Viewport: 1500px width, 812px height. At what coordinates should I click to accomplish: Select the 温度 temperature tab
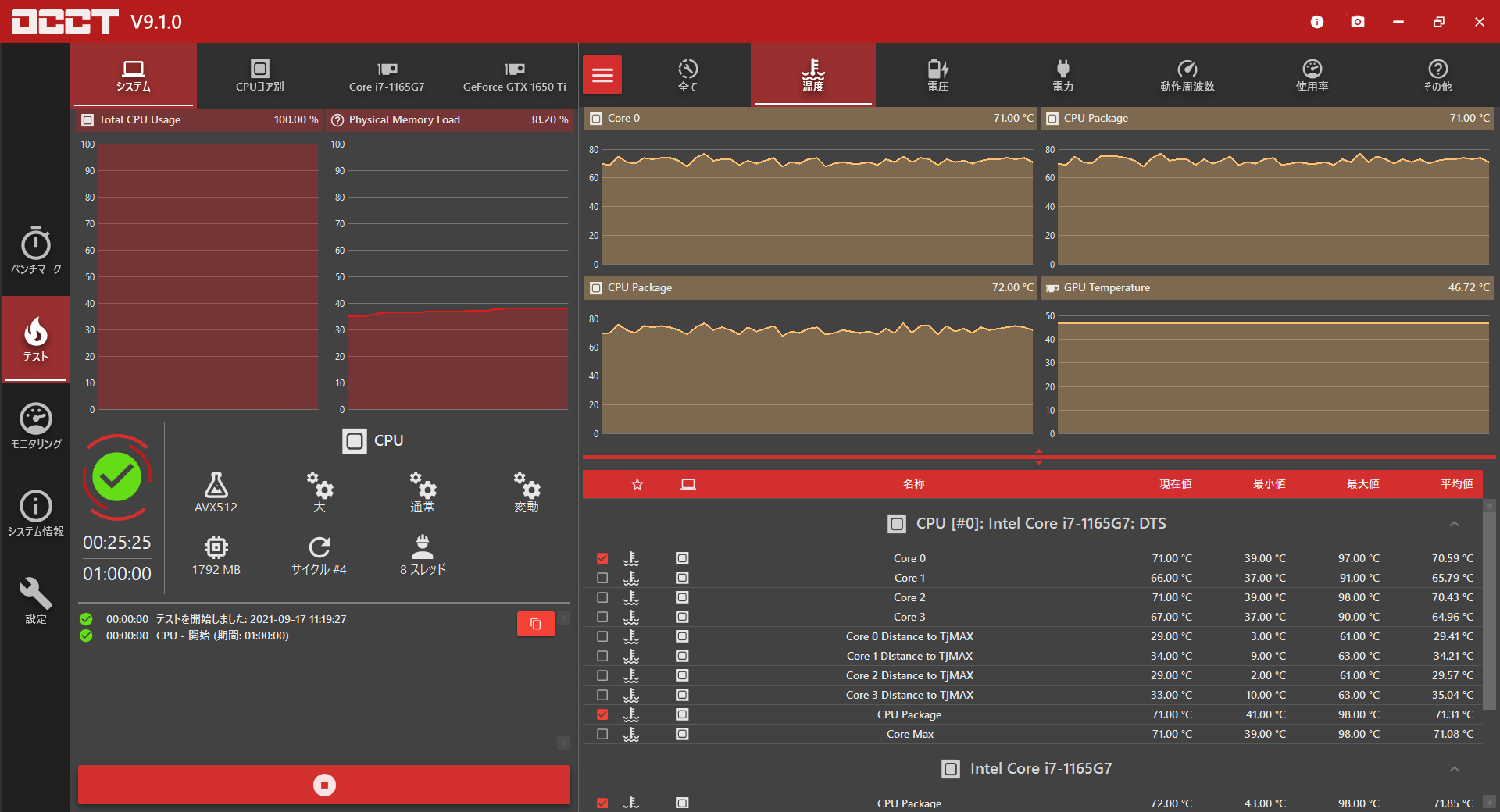[813, 75]
